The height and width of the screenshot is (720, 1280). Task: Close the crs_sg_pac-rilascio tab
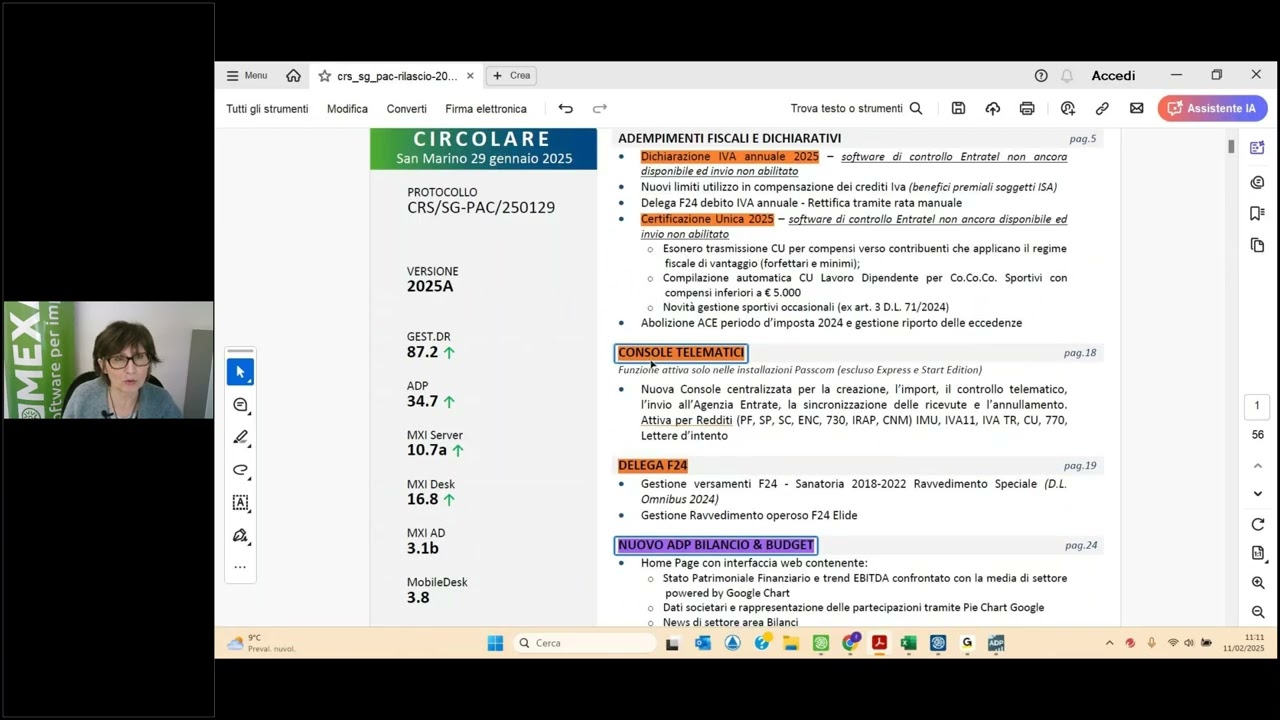pos(470,76)
